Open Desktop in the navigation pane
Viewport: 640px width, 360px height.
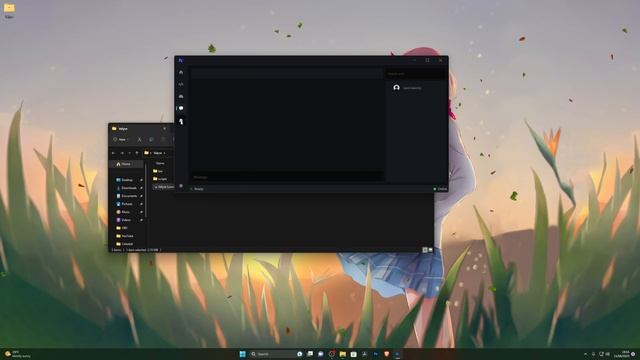pyautogui.click(x=127, y=180)
